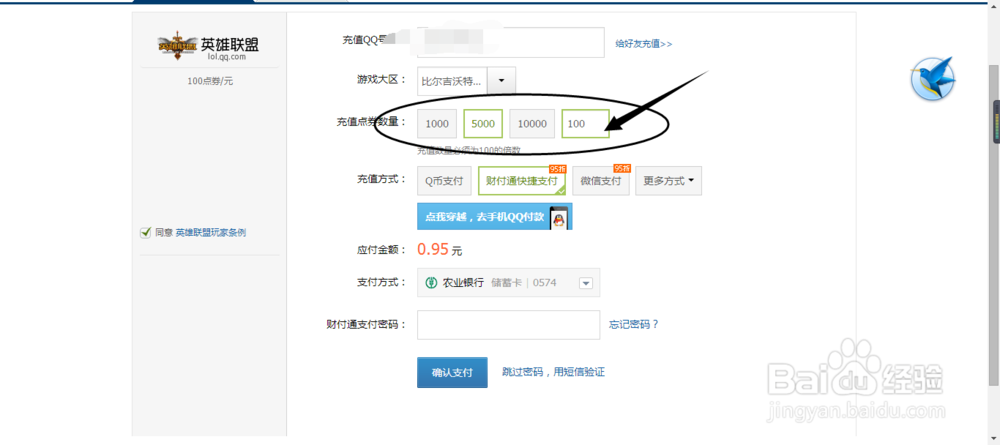
Task: Click the QQ penguin phone icon
Action: pos(559,217)
